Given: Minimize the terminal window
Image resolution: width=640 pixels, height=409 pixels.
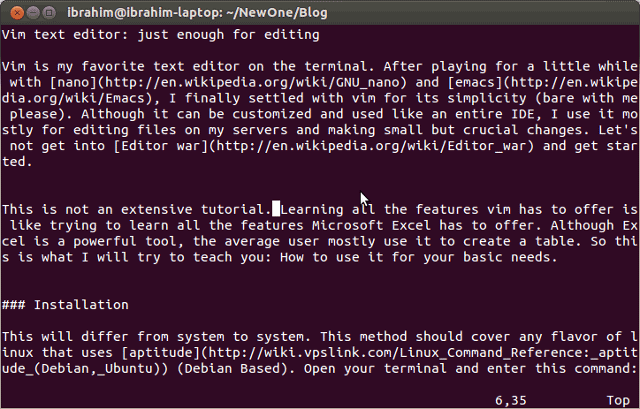Looking at the screenshot, I should [33, 13].
